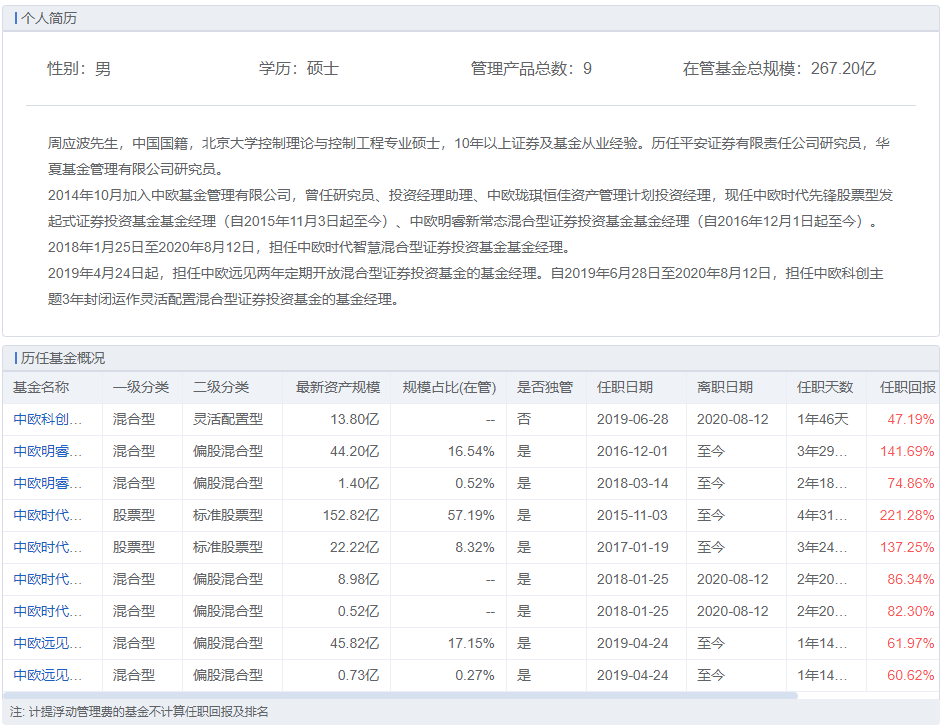Sort by 规模占比(在管) column header

[449, 387]
